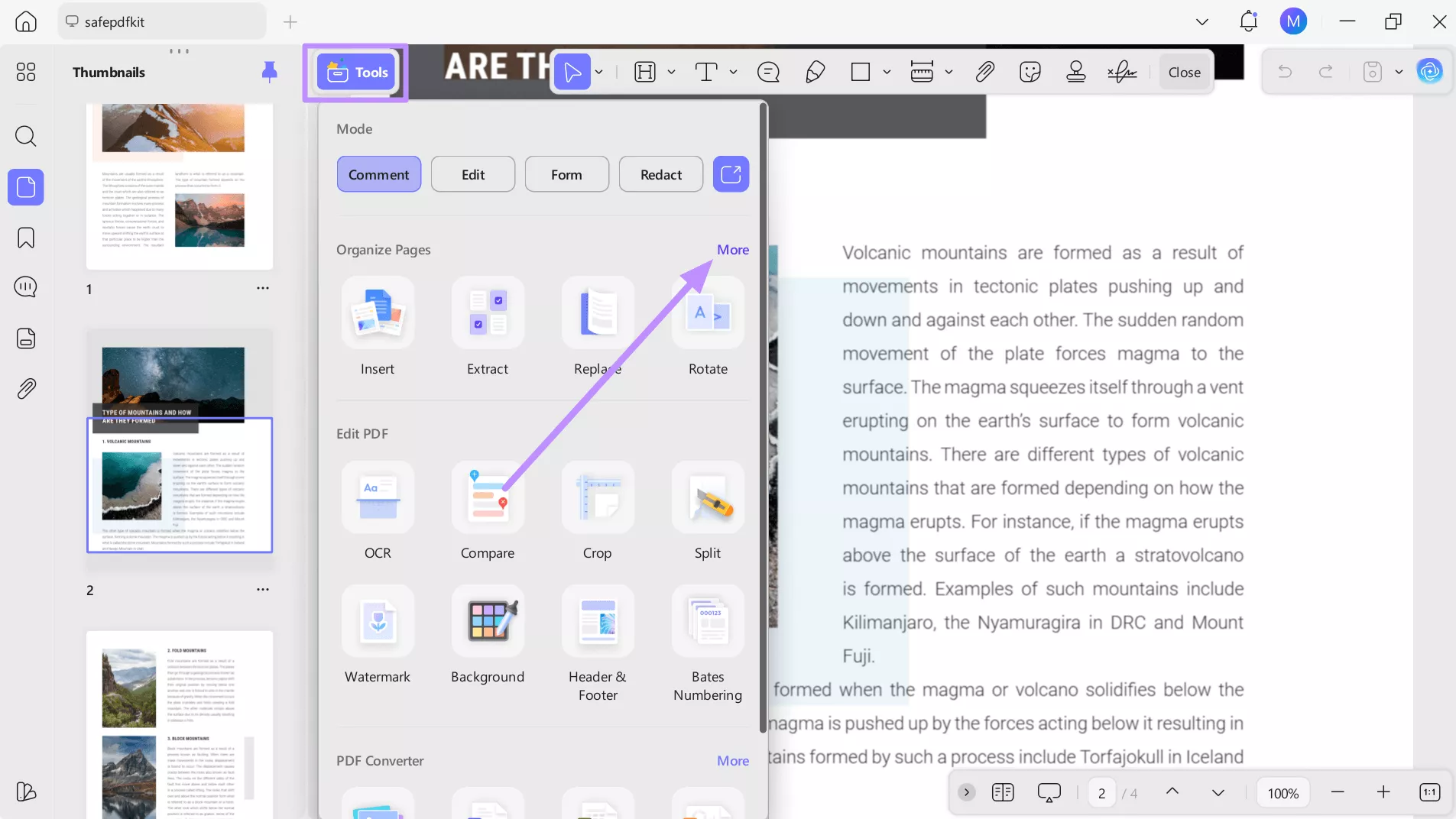The width and height of the screenshot is (1456, 819).
Task: Select the Signature tool
Action: click(x=1120, y=73)
